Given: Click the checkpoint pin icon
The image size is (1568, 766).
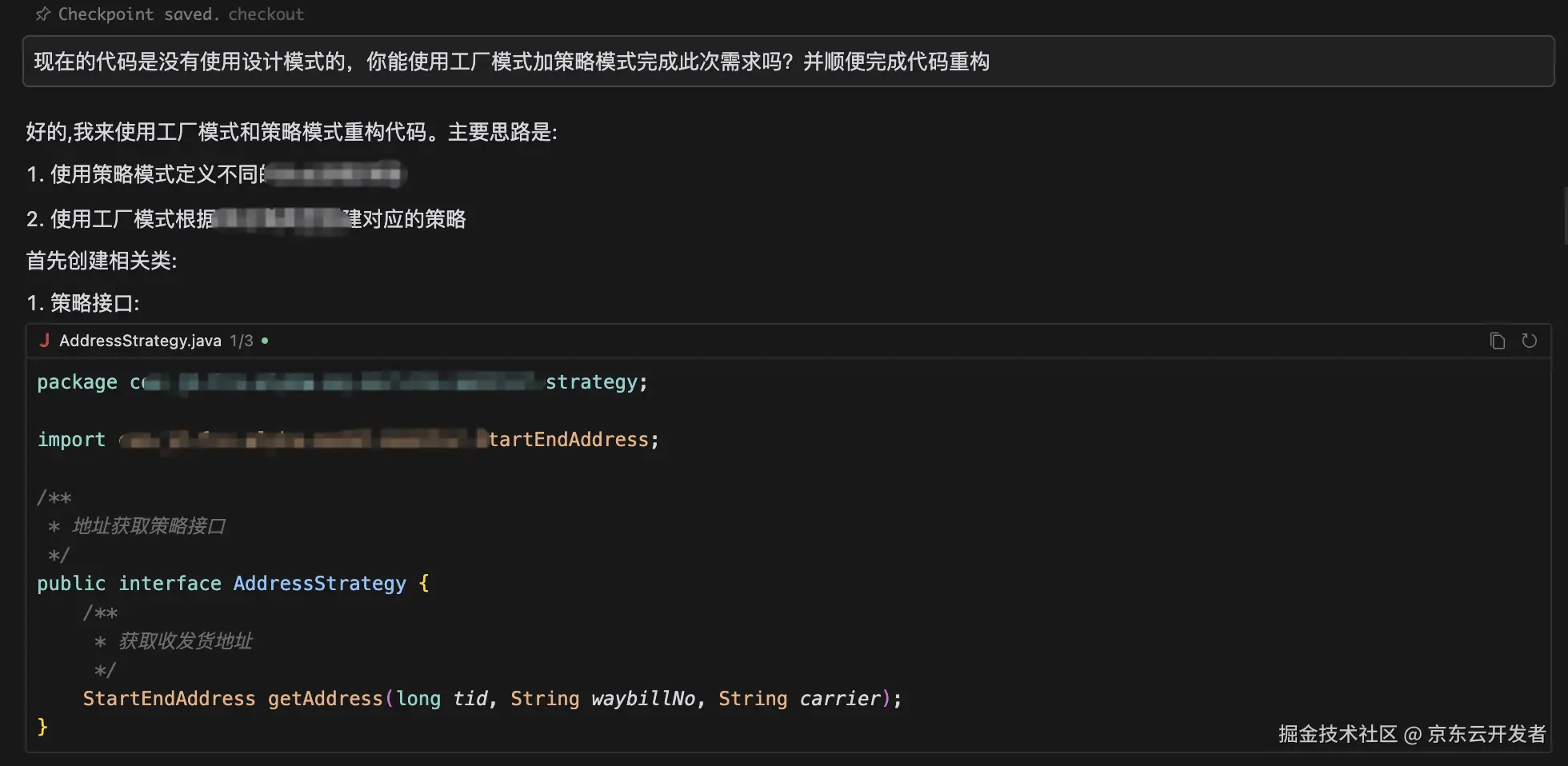Looking at the screenshot, I should (x=42, y=14).
